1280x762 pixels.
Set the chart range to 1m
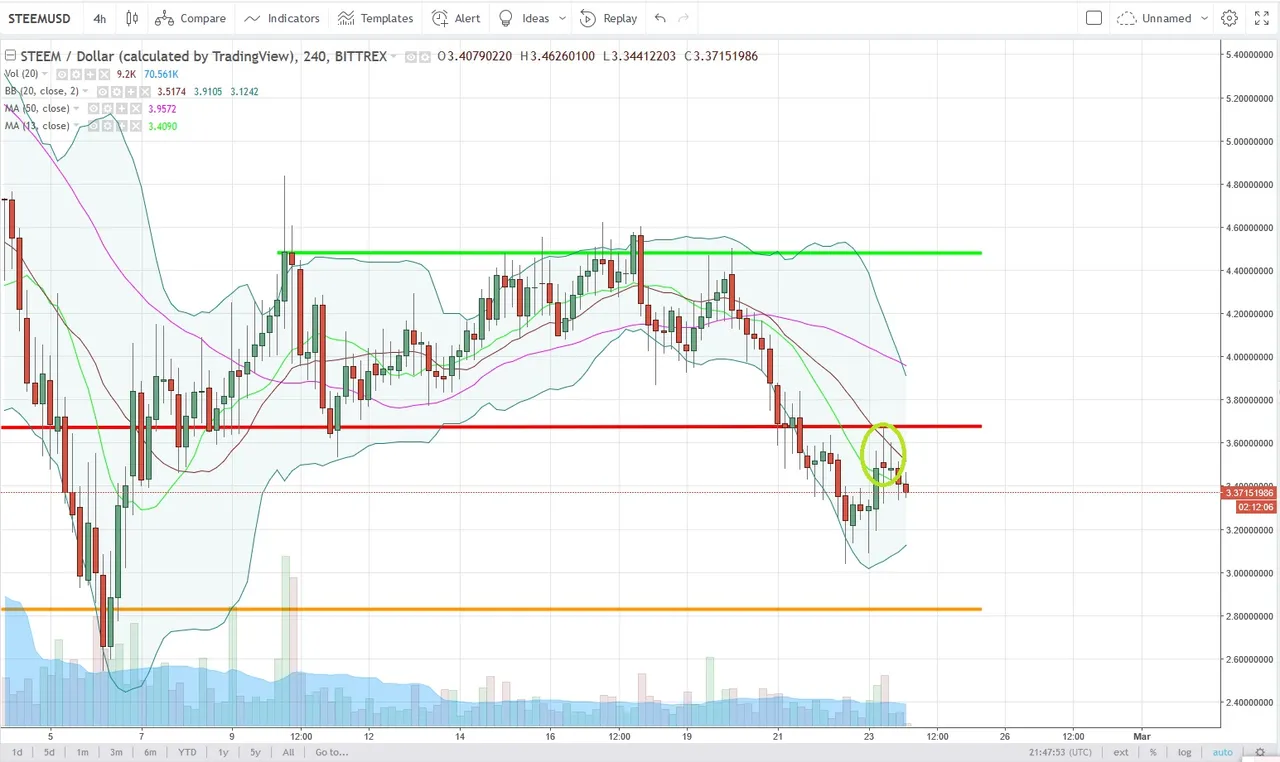[x=82, y=752]
